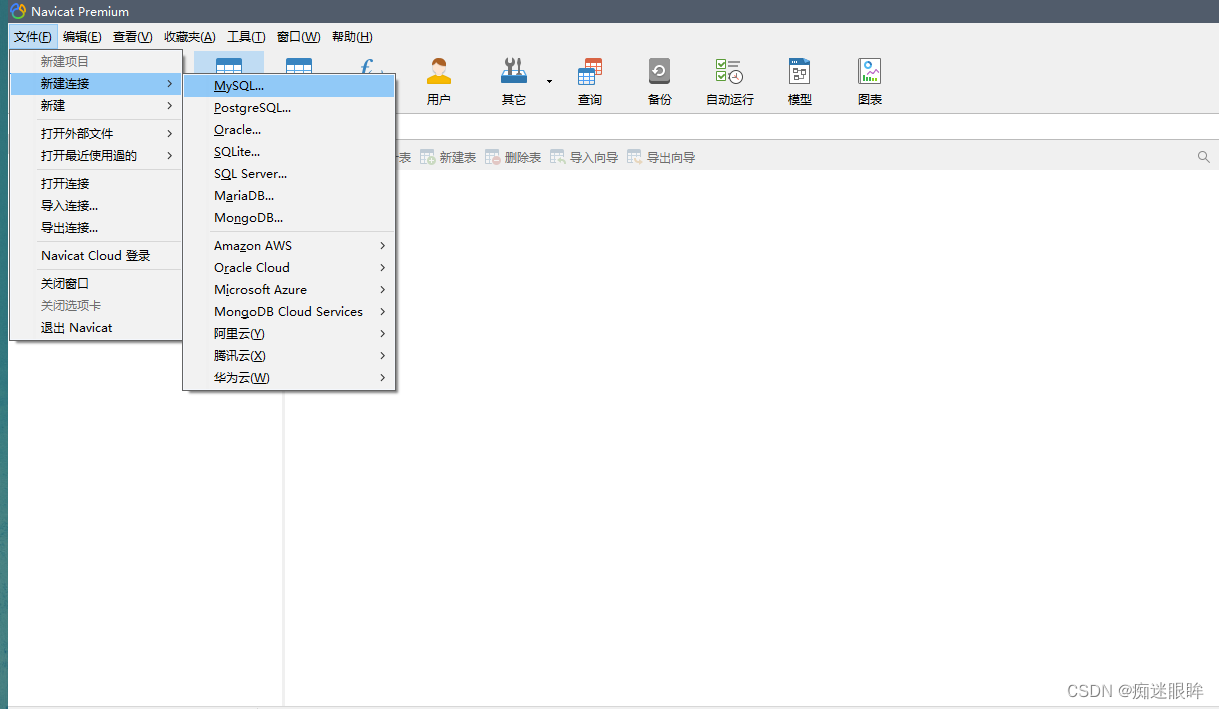
Task: Choose 退出 Navicat
Action: coord(96,328)
